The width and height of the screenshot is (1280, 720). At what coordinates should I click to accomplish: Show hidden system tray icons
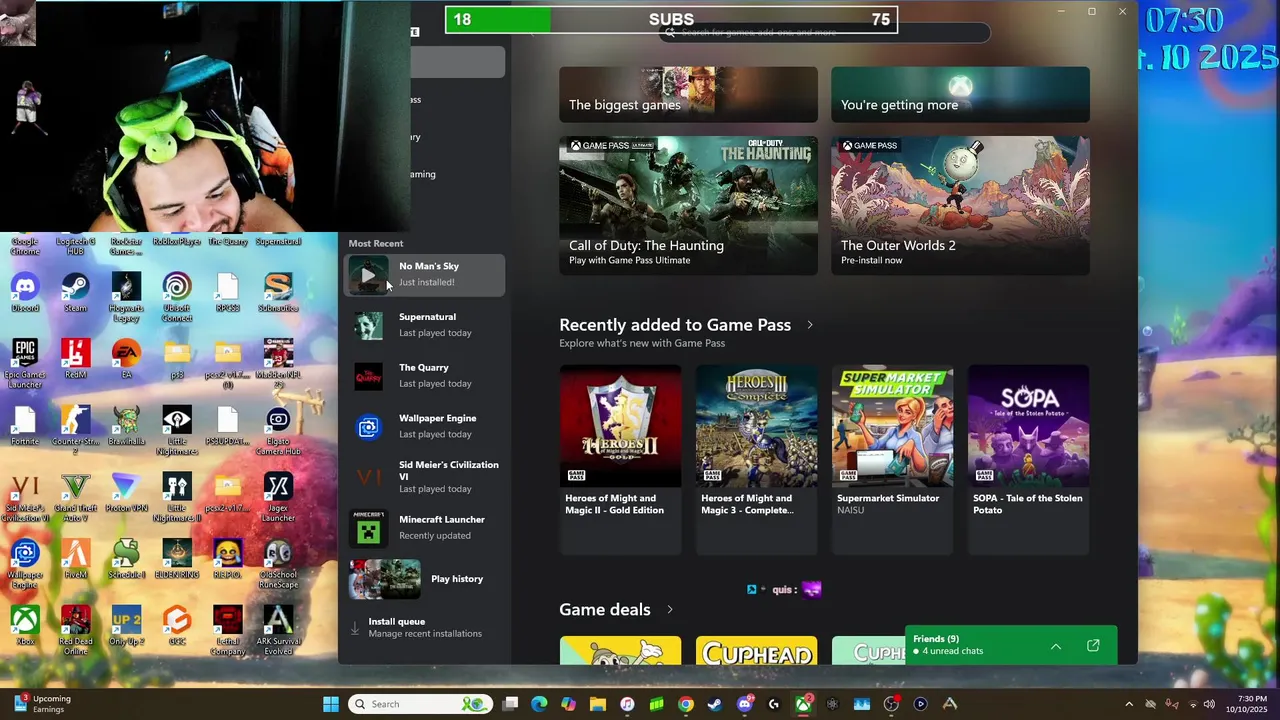pyautogui.click(x=1129, y=704)
